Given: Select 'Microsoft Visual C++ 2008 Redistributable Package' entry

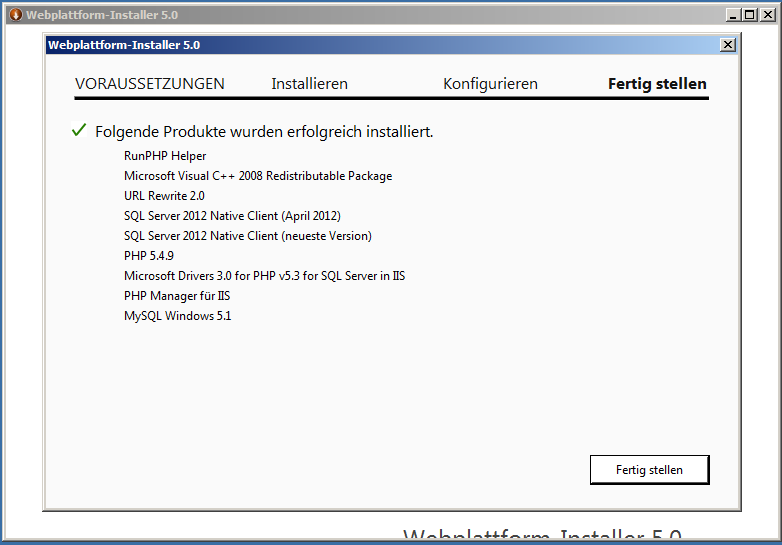Looking at the screenshot, I should click(x=258, y=176).
